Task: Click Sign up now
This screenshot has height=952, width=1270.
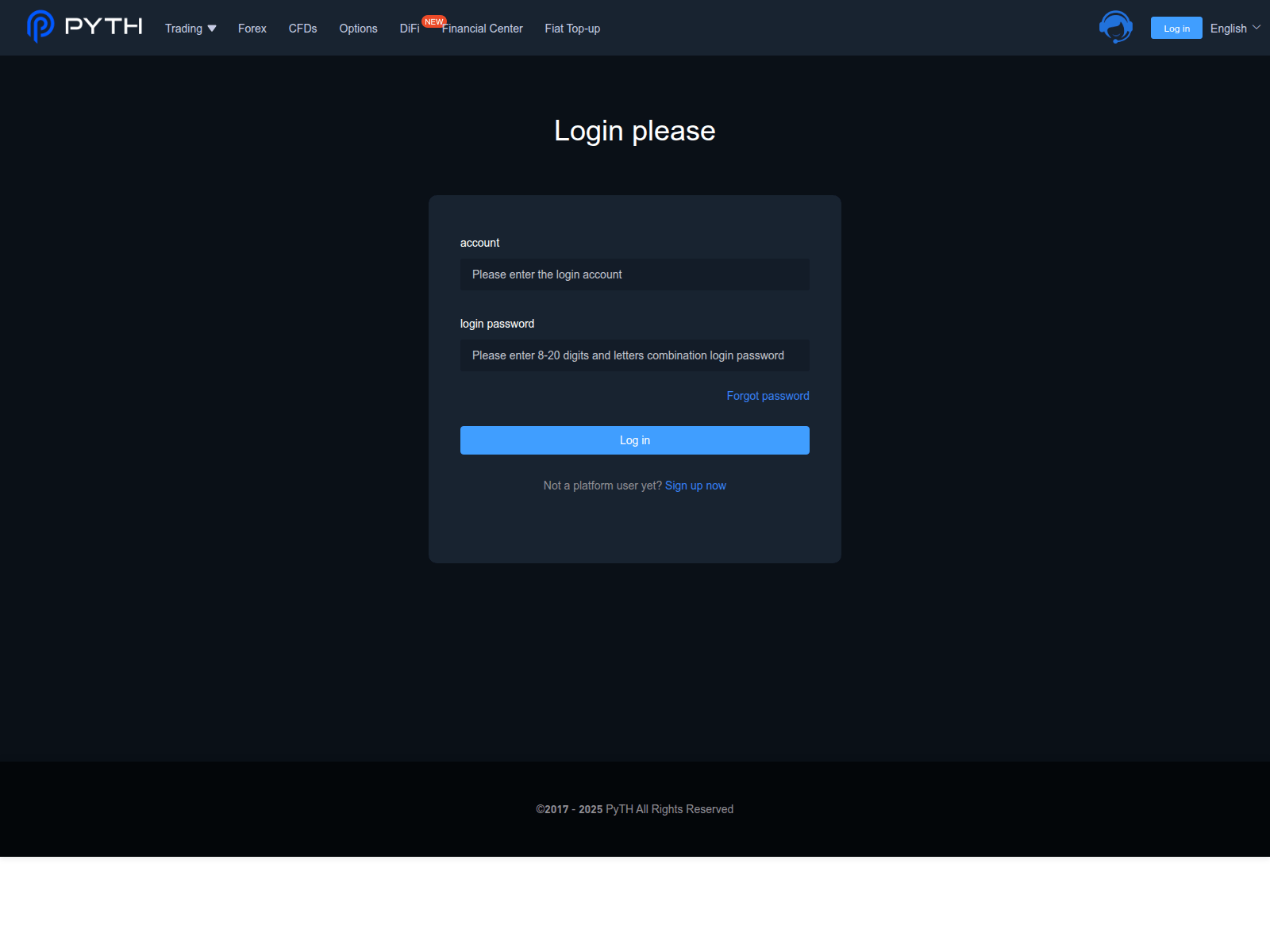Action: 695,485
